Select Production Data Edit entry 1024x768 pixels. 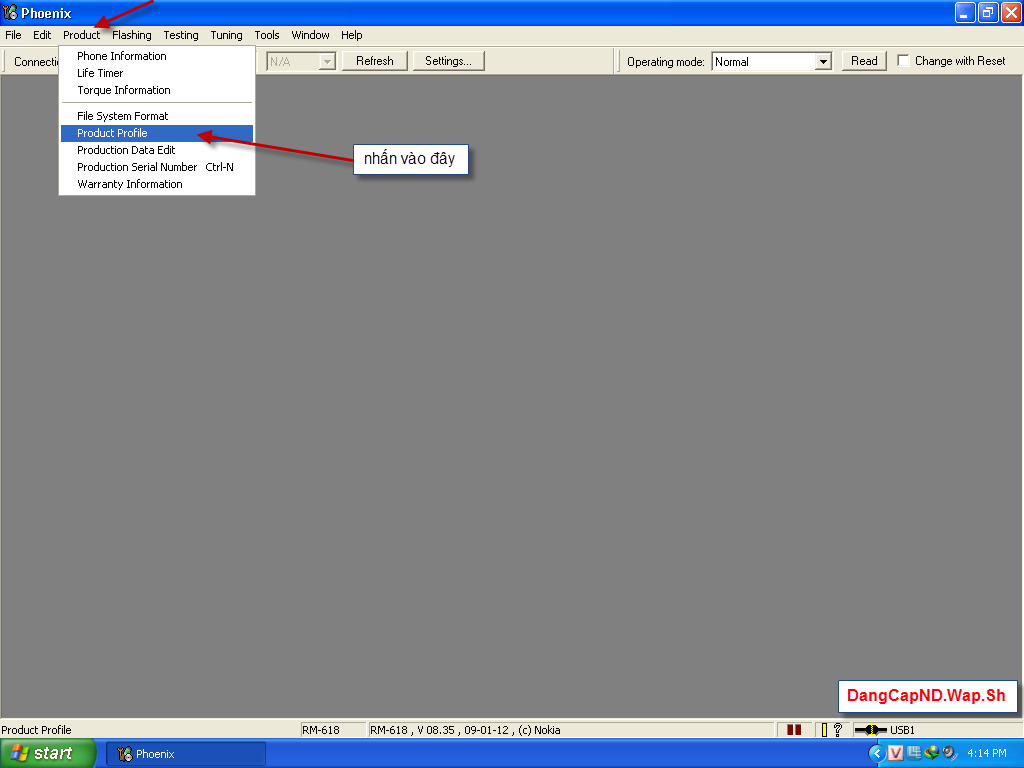tap(157, 150)
